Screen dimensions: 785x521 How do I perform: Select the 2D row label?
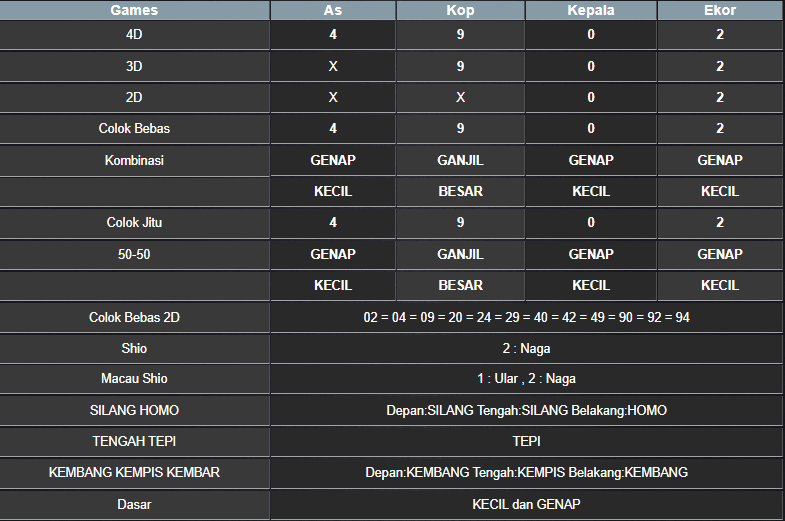click(x=134, y=97)
